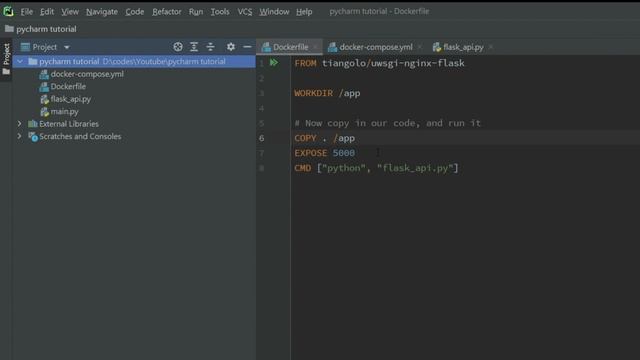Close the docker-compose.yml editor tab
This screenshot has height=360, width=640.
pos(420,47)
